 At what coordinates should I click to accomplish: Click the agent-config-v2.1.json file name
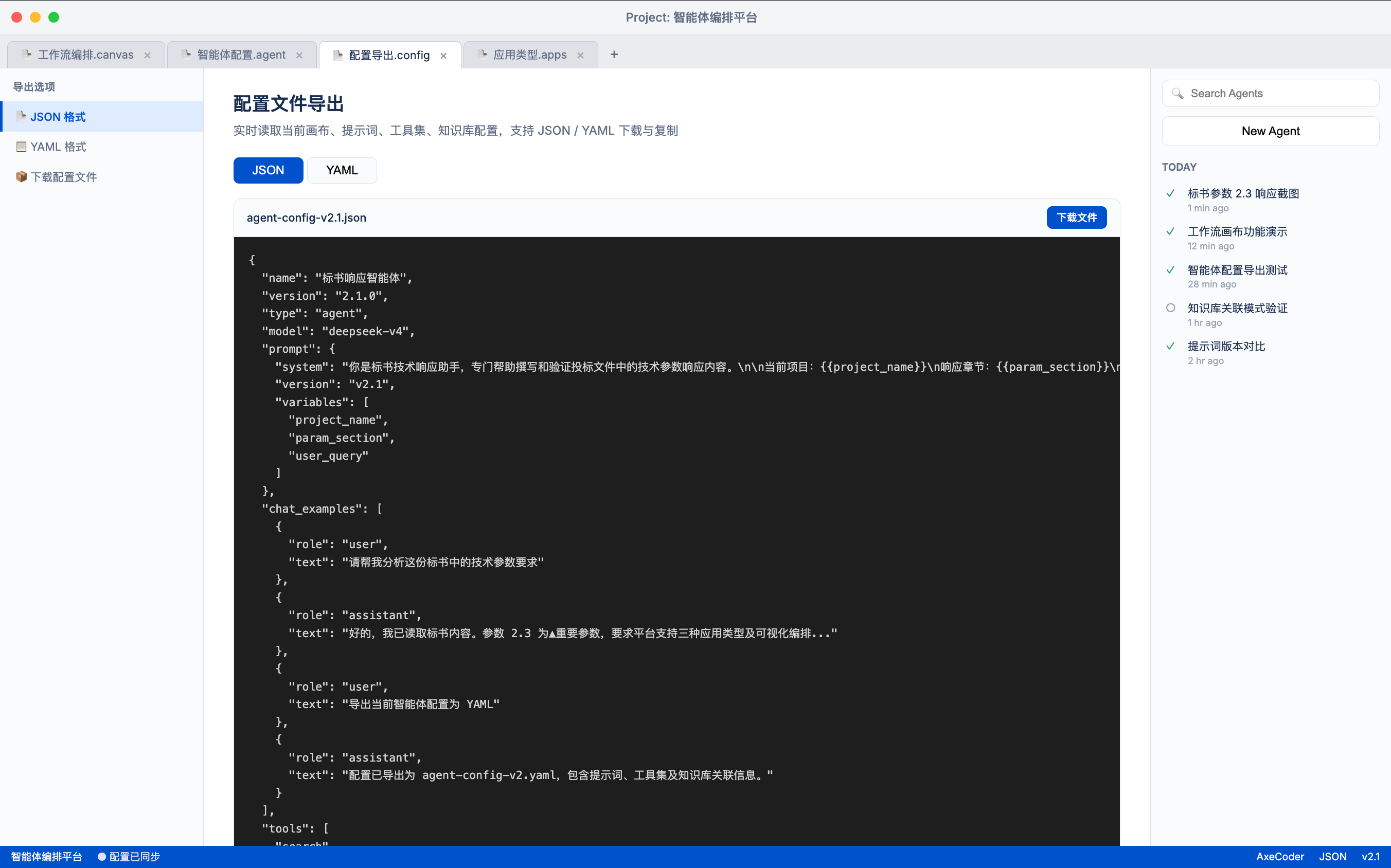pos(306,218)
